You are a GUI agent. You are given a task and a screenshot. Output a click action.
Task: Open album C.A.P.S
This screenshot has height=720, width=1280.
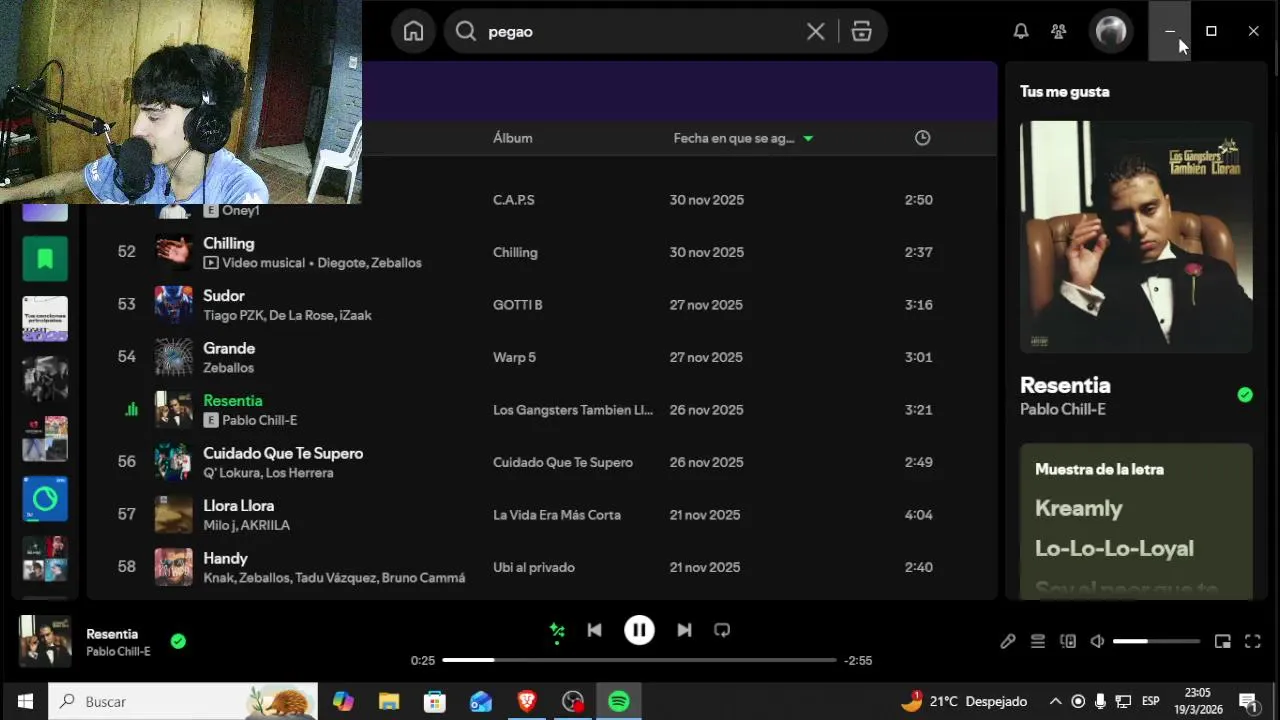pyautogui.click(x=514, y=200)
